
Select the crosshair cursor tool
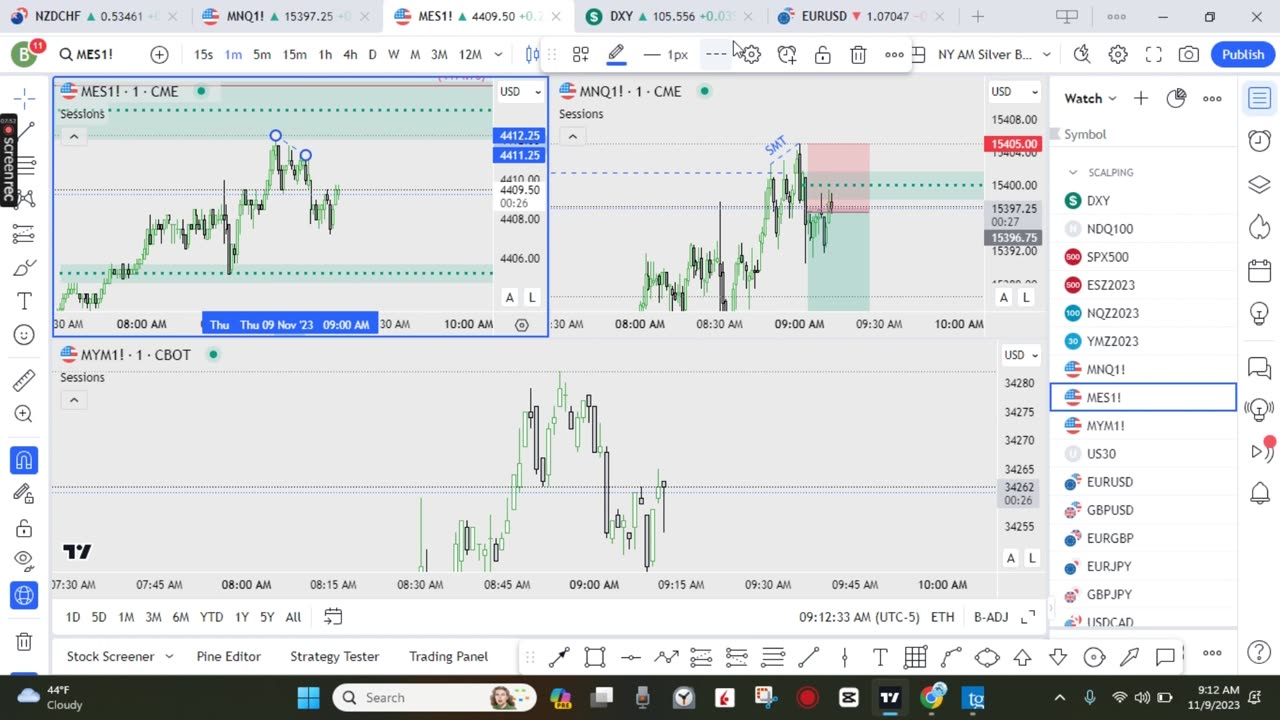[25, 97]
